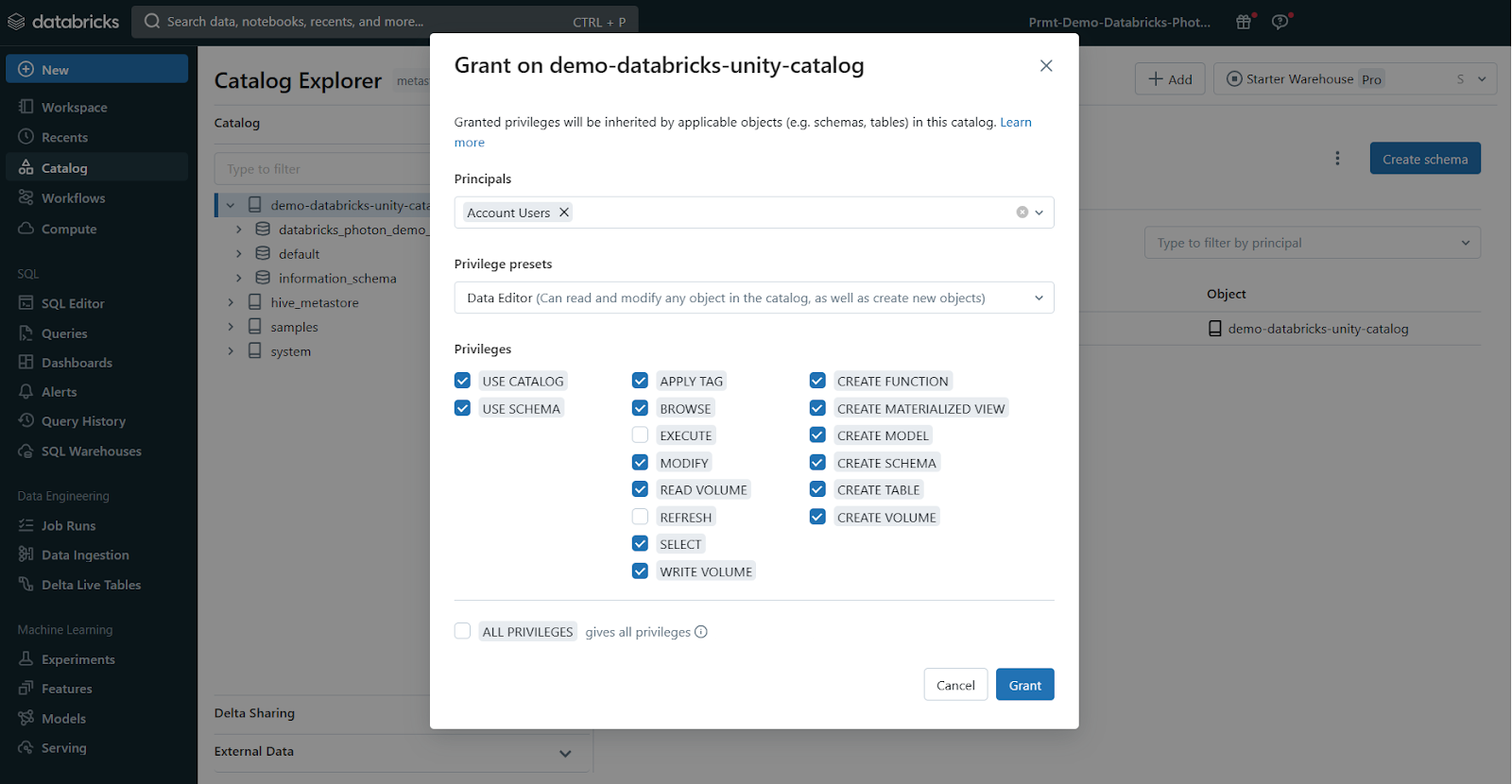This screenshot has width=1512, height=784.
Task: Uncheck the USE CATALOG privilege
Action: point(462,381)
